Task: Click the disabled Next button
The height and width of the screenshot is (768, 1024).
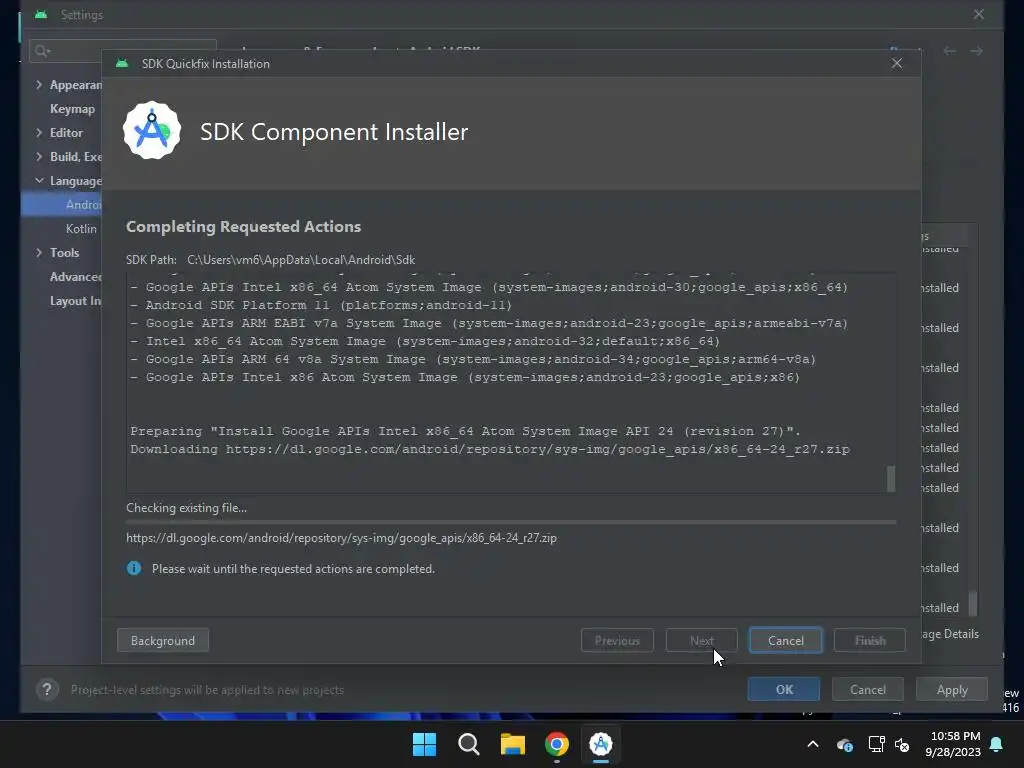Action: coord(702,641)
